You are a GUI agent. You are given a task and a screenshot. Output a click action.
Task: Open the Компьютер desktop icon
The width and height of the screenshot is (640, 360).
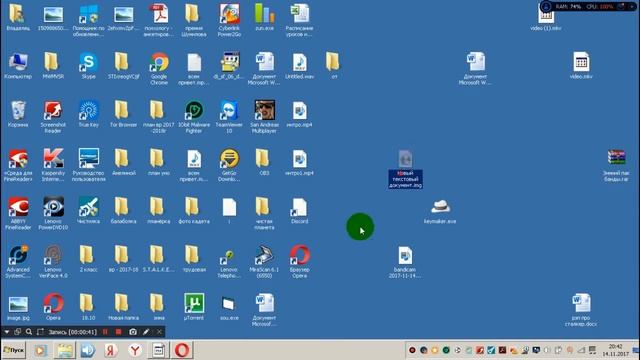tap(18, 65)
